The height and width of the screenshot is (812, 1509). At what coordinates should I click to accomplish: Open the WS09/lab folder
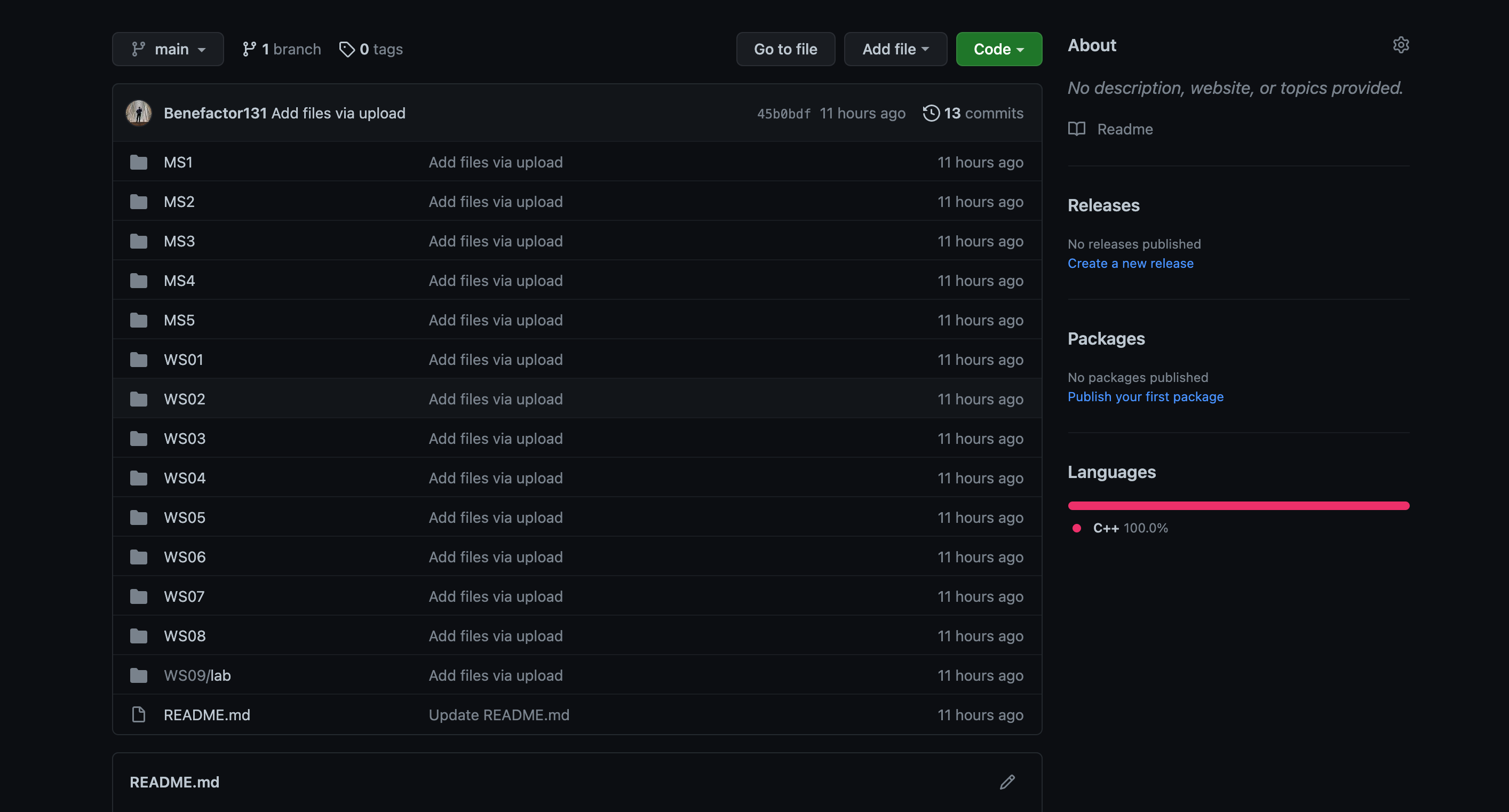(x=197, y=675)
